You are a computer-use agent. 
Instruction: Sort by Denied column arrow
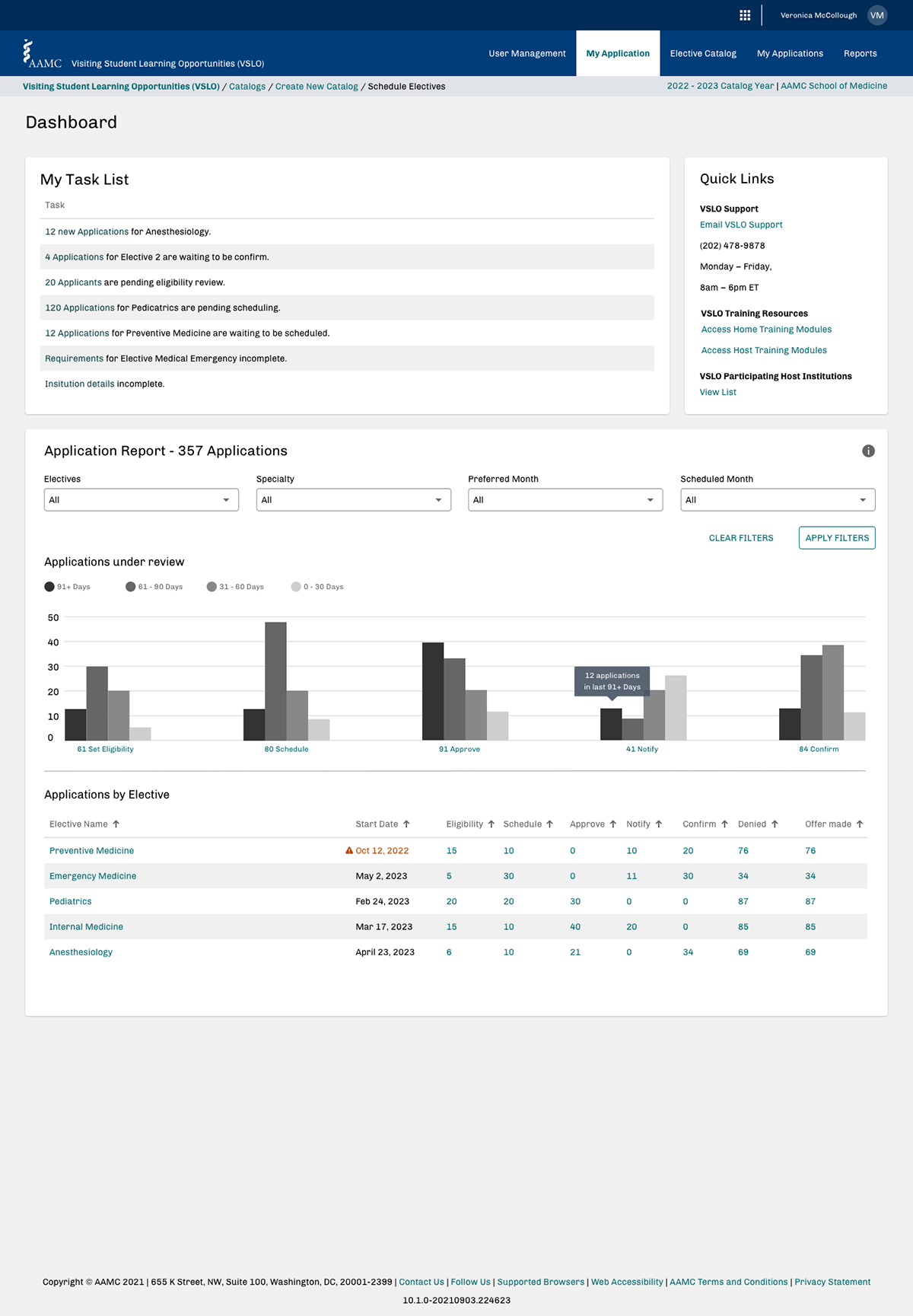click(x=775, y=824)
